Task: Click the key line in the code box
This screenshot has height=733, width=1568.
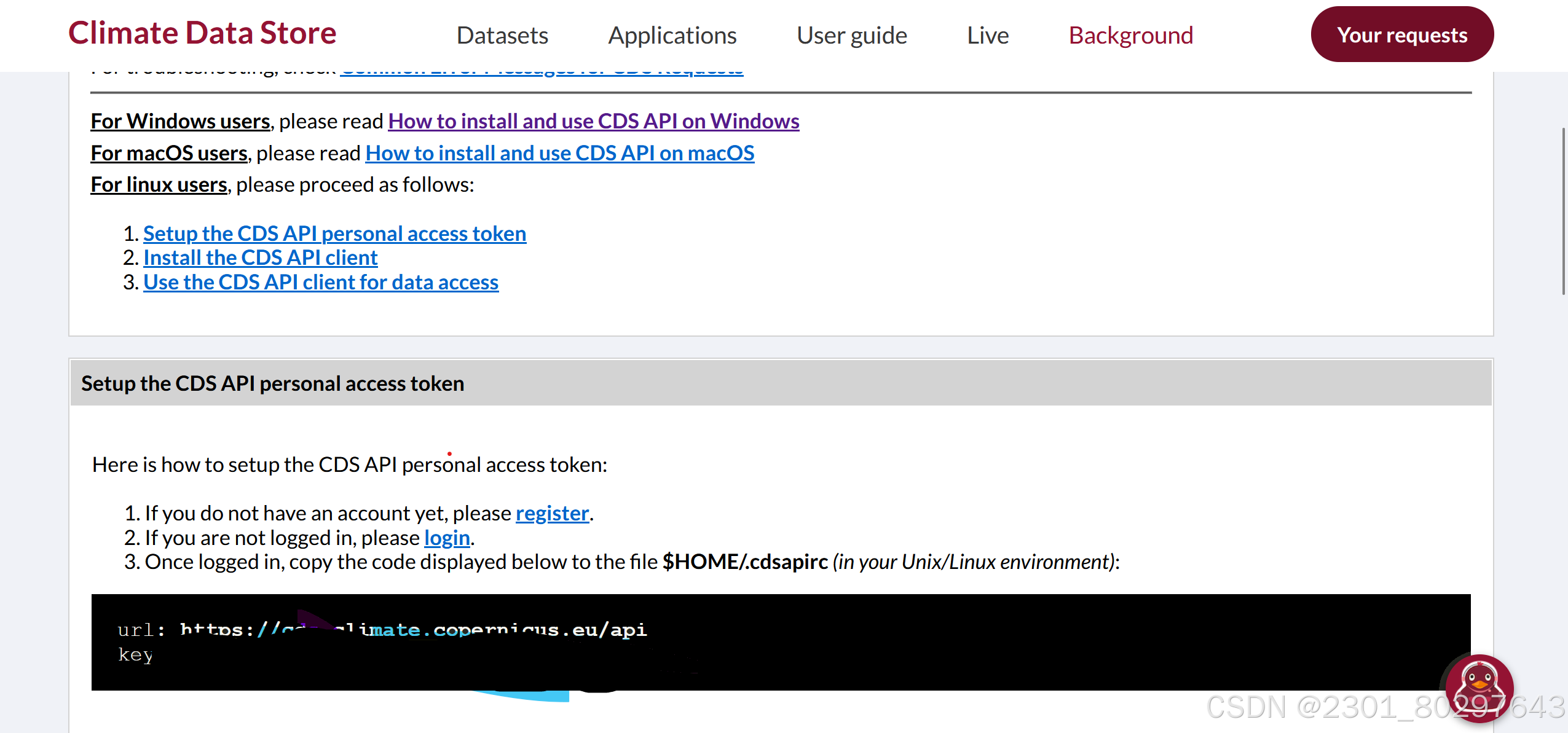Action: [135, 655]
